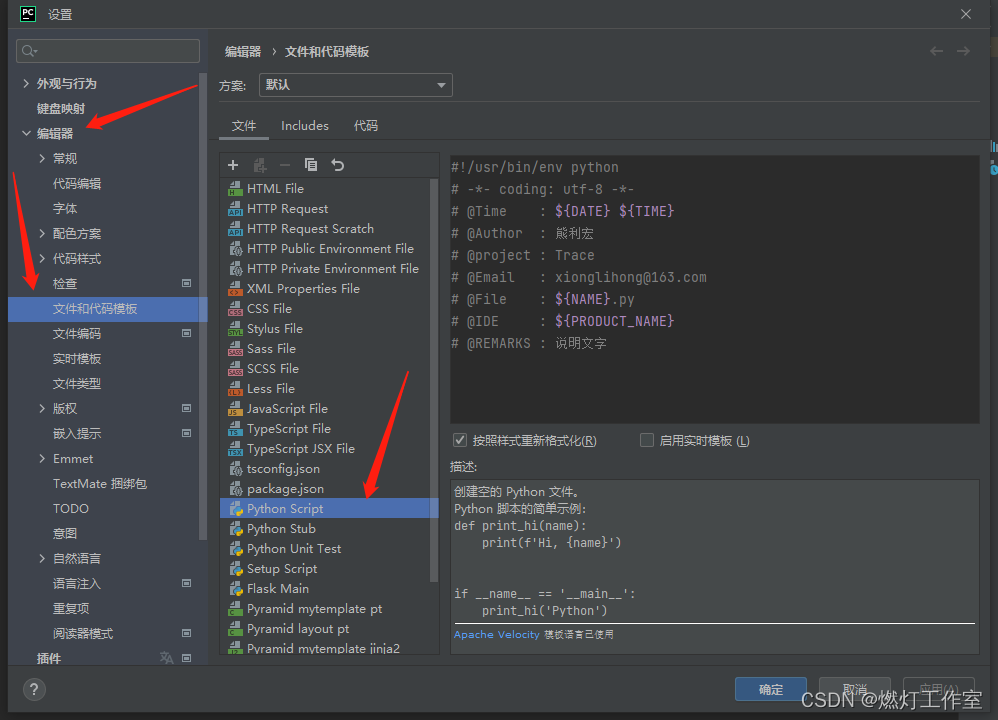The height and width of the screenshot is (720, 998).
Task: Click the Revert template arrow icon
Action: pyautogui.click(x=337, y=166)
